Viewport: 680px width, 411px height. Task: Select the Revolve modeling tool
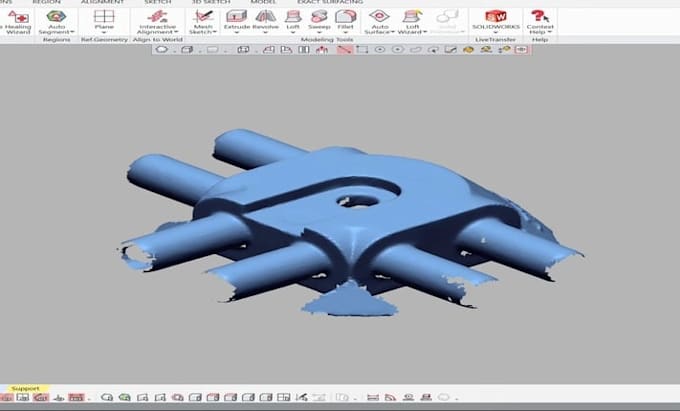pyautogui.click(x=265, y=22)
